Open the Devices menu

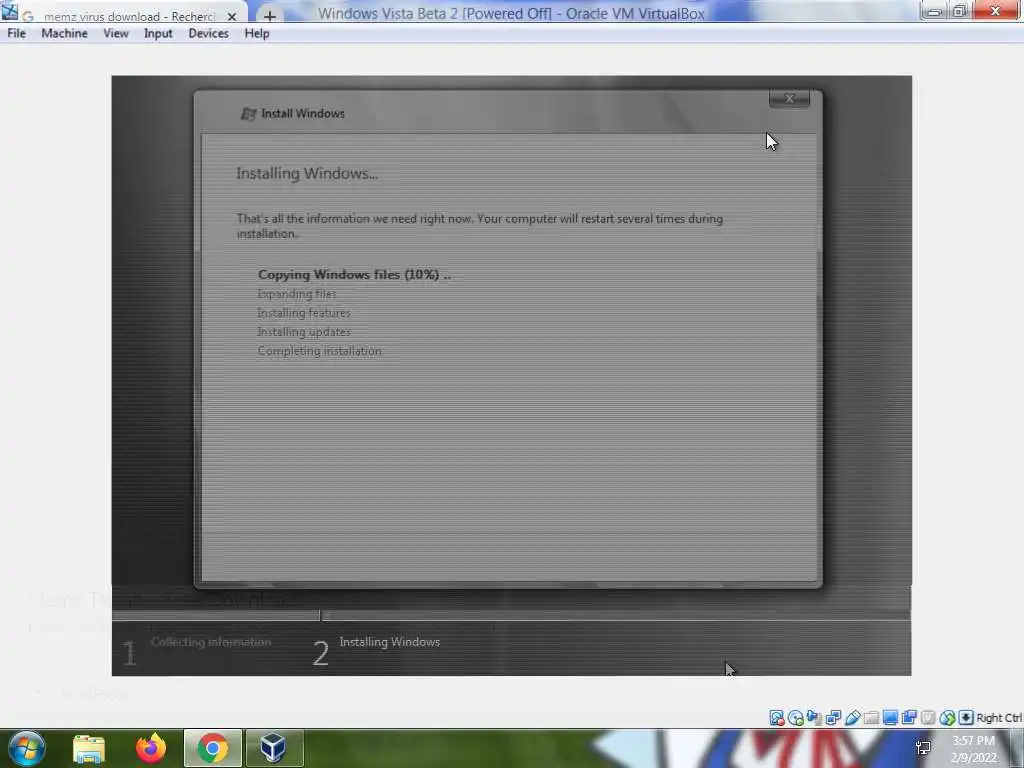click(208, 33)
